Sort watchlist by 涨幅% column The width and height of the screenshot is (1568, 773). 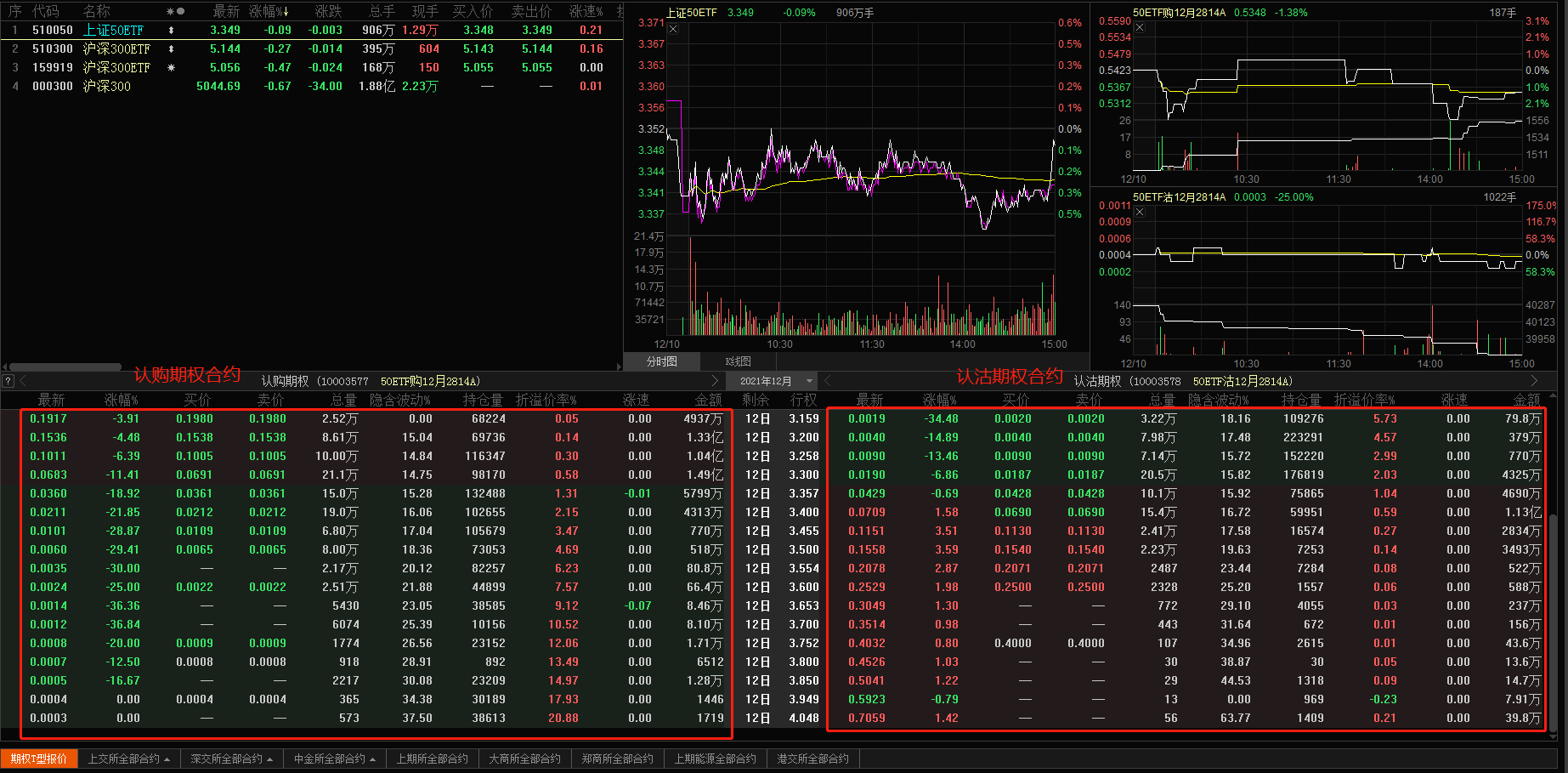269,11
